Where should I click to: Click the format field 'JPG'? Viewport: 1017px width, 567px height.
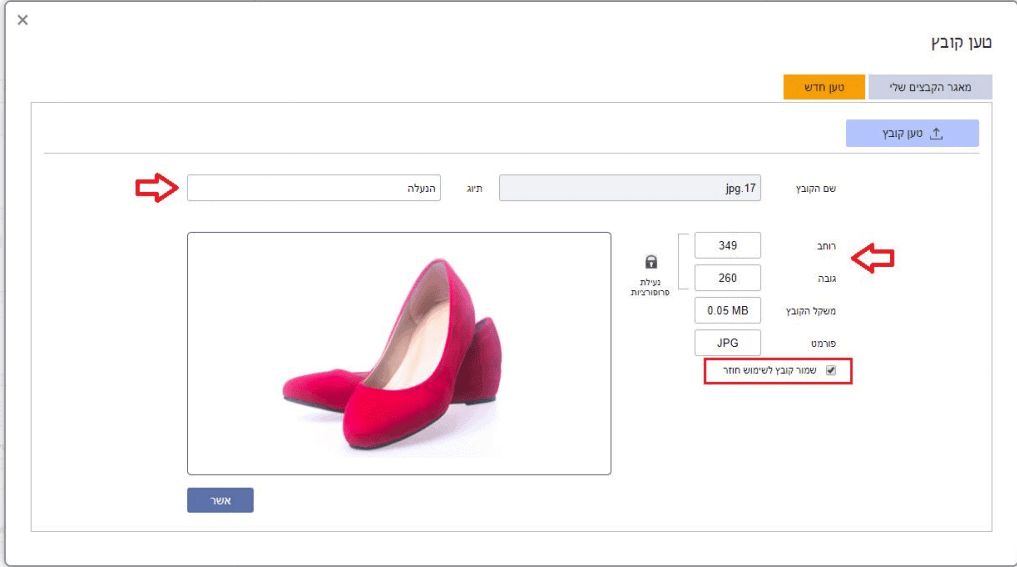pos(728,343)
